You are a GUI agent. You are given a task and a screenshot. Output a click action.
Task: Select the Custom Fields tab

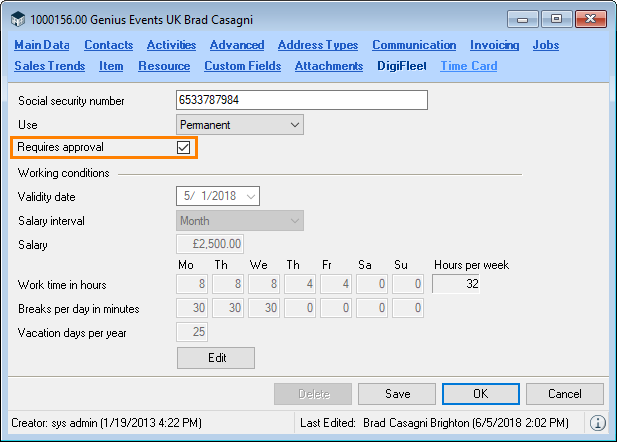coord(242,66)
